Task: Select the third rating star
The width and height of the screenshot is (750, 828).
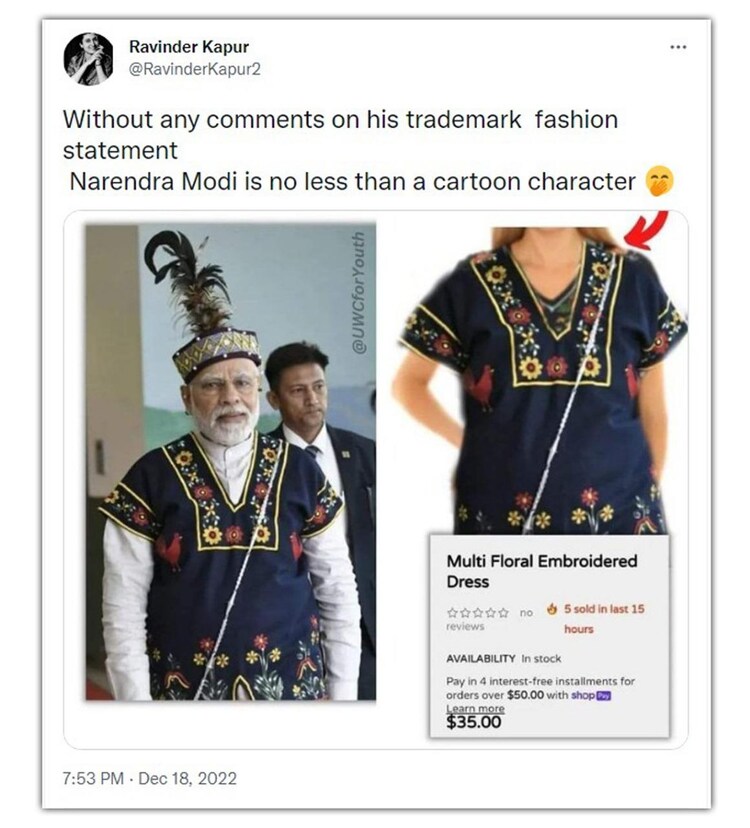Action: [479, 613]
